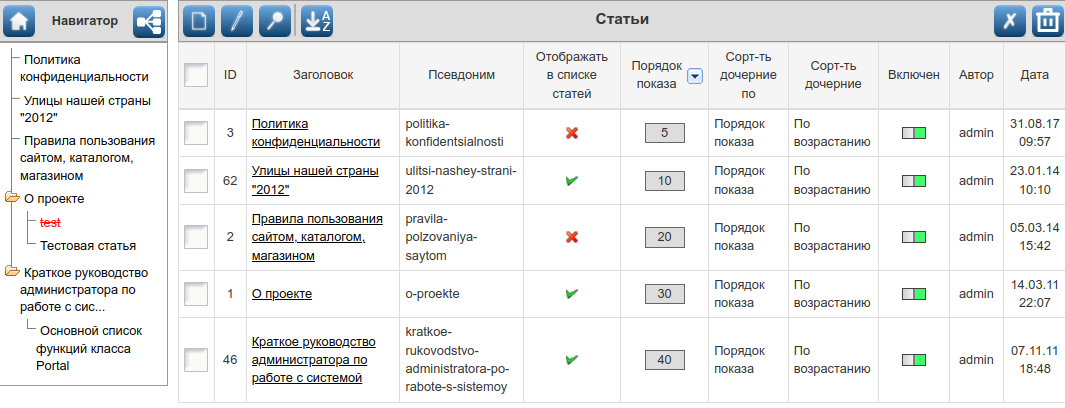
Task: Click the pencil edit icon in toolbar
Action: point(237,21)
